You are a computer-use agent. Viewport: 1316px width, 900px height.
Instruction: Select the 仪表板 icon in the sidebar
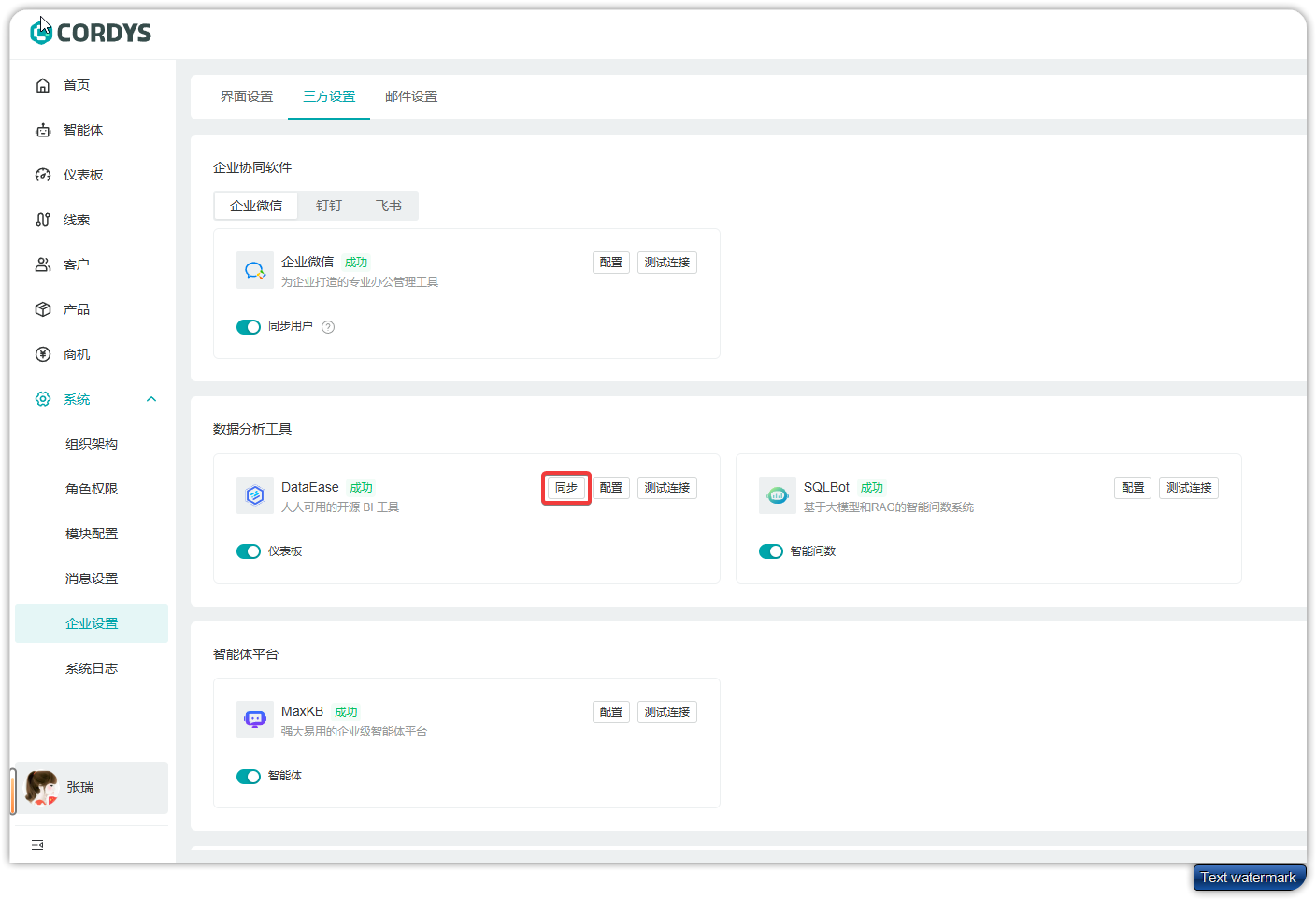click(43, 174)
